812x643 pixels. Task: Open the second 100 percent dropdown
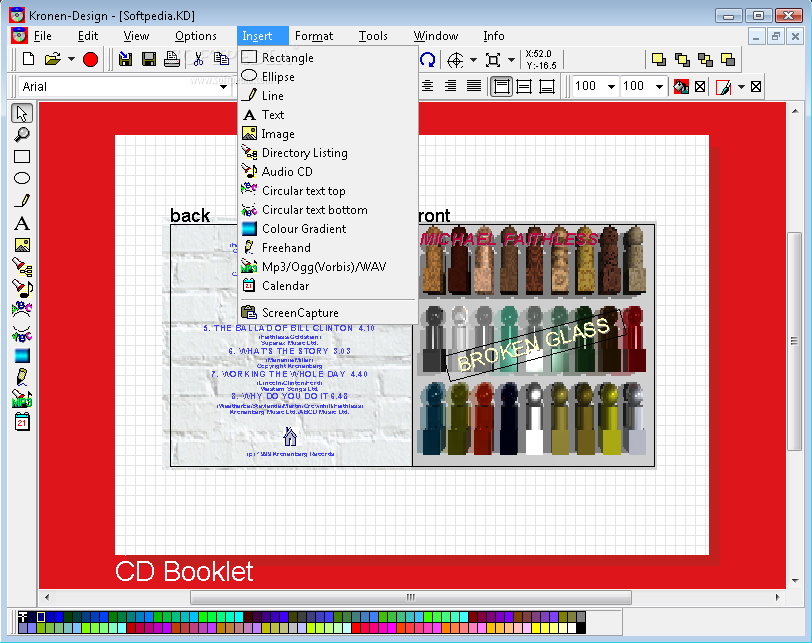659,86
